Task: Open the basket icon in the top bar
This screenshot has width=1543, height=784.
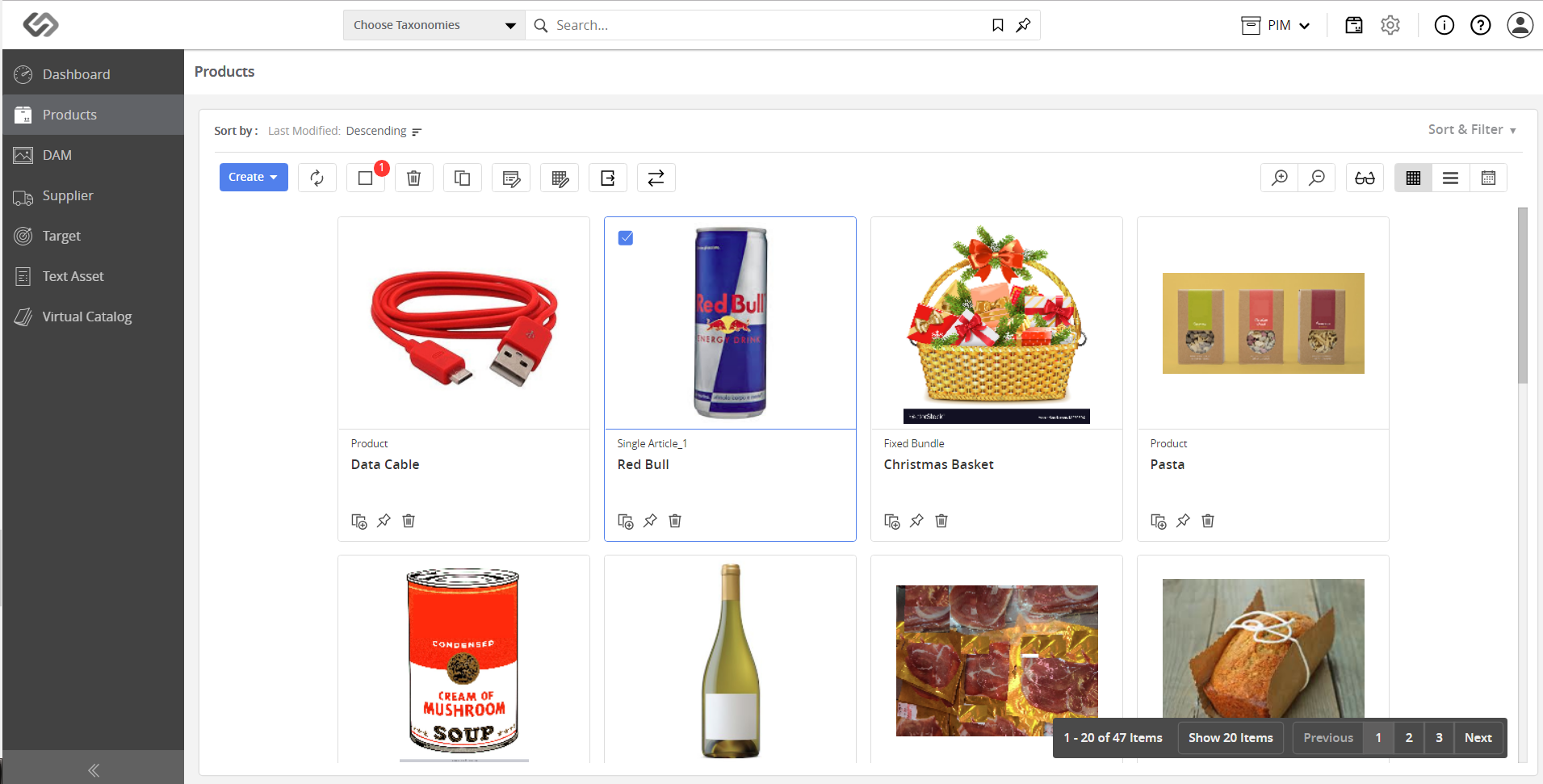Action: click(x=1354, y=25)
